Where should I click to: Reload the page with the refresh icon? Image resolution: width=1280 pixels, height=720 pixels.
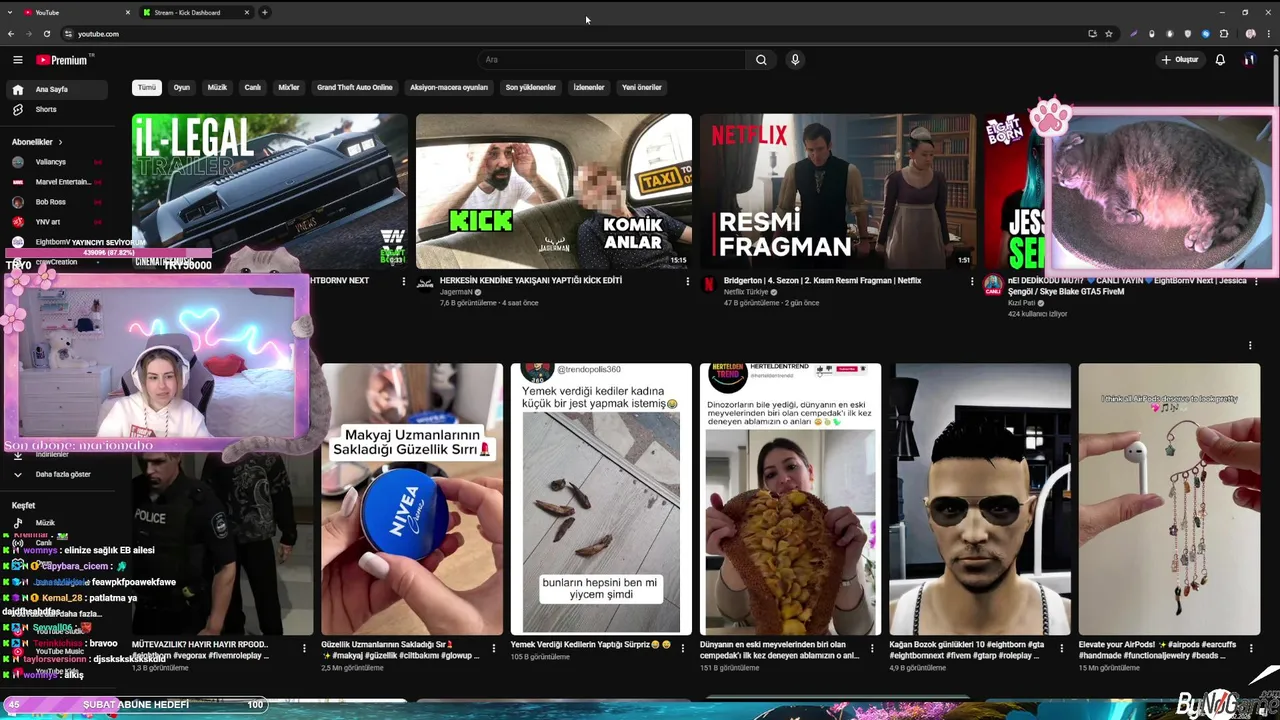tap(46, 34)
